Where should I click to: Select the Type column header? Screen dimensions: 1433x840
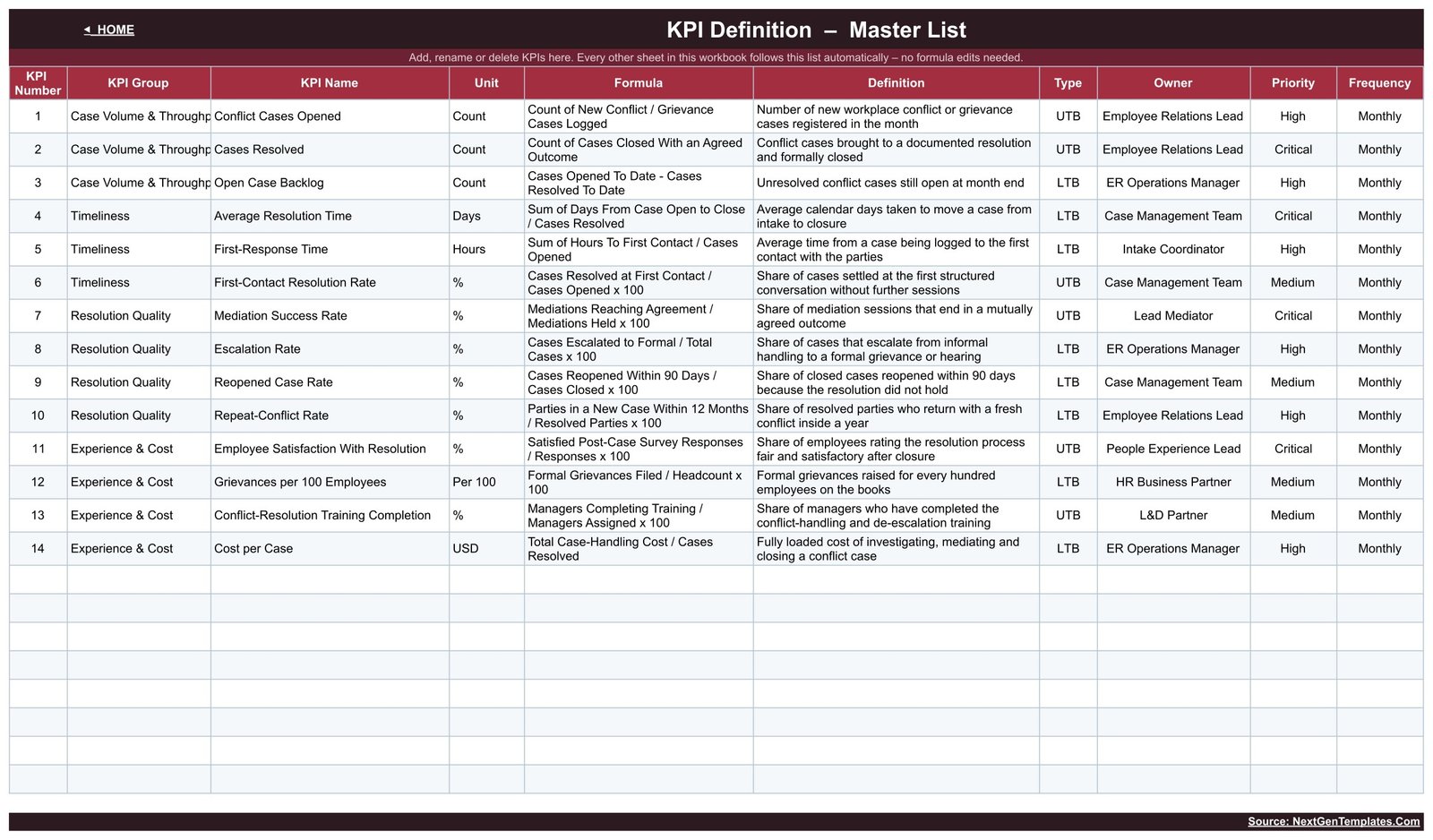pos(1068,83)
